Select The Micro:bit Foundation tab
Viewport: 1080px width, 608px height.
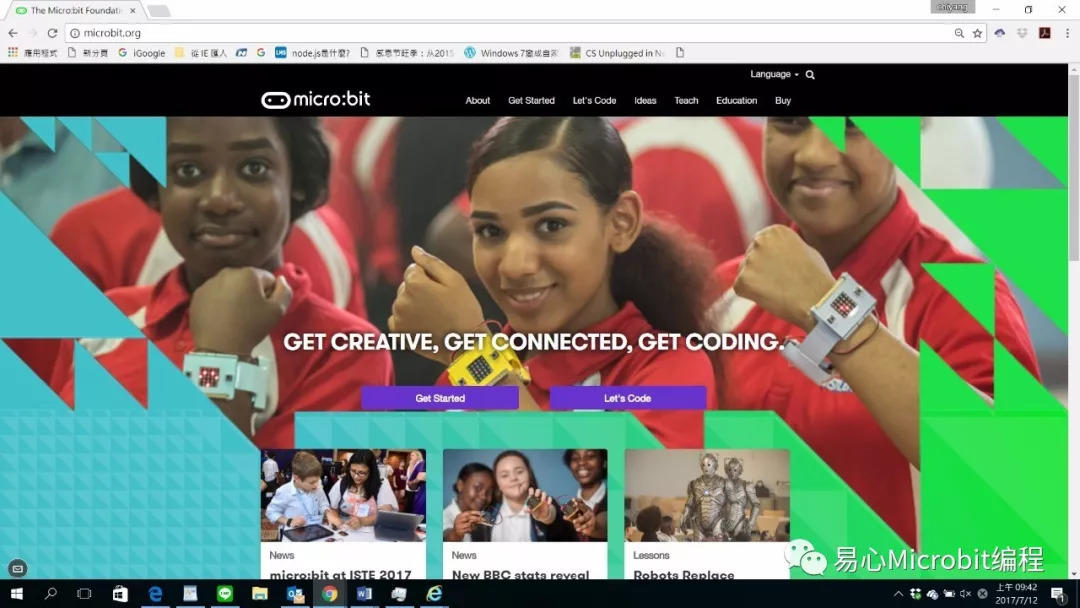pos(74,10)
